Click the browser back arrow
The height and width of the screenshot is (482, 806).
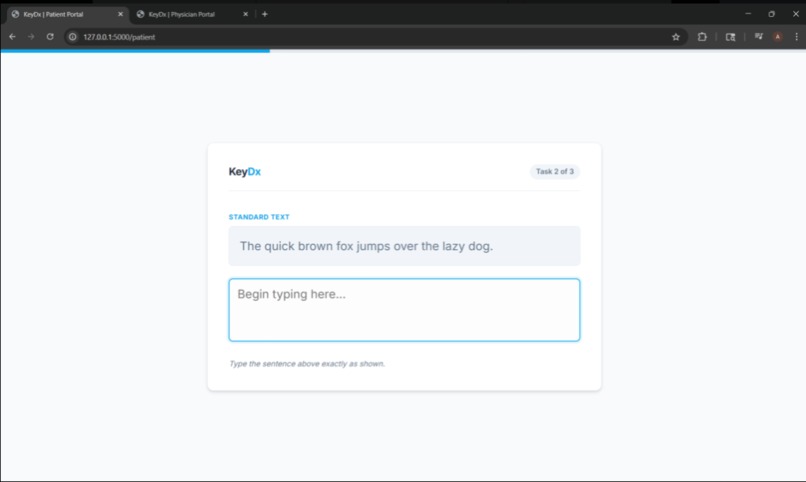[x=12, y=37]
